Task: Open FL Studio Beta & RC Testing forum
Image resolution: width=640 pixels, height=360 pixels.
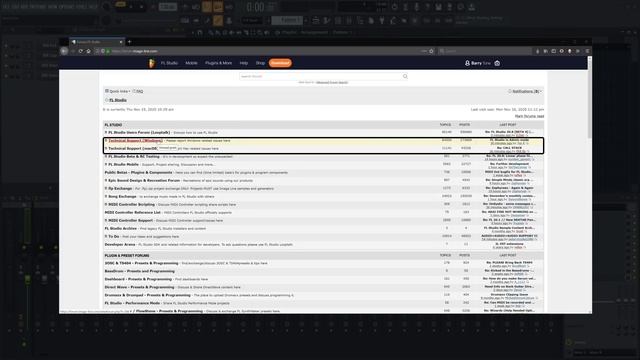Action: [133, 156]
